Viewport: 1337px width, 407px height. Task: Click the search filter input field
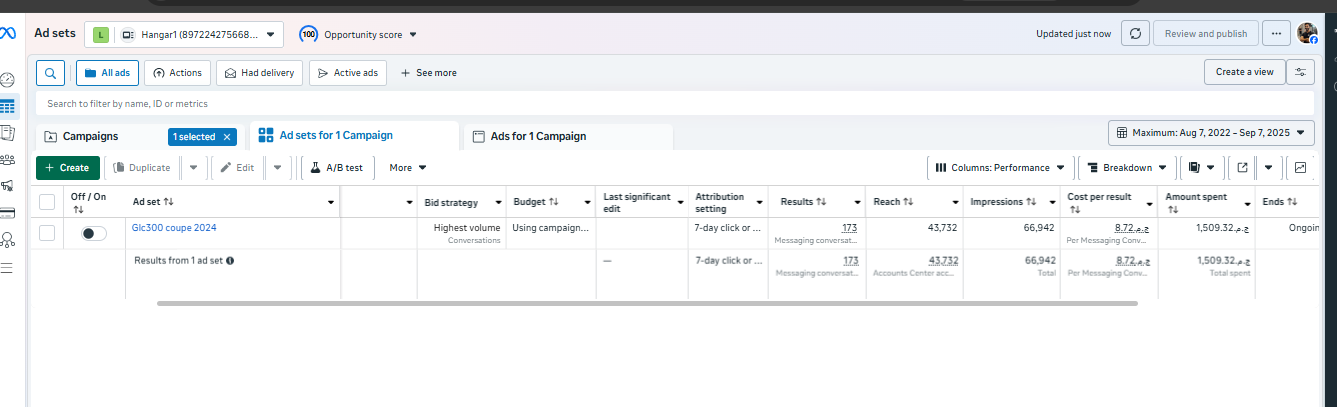click(675, 103)
